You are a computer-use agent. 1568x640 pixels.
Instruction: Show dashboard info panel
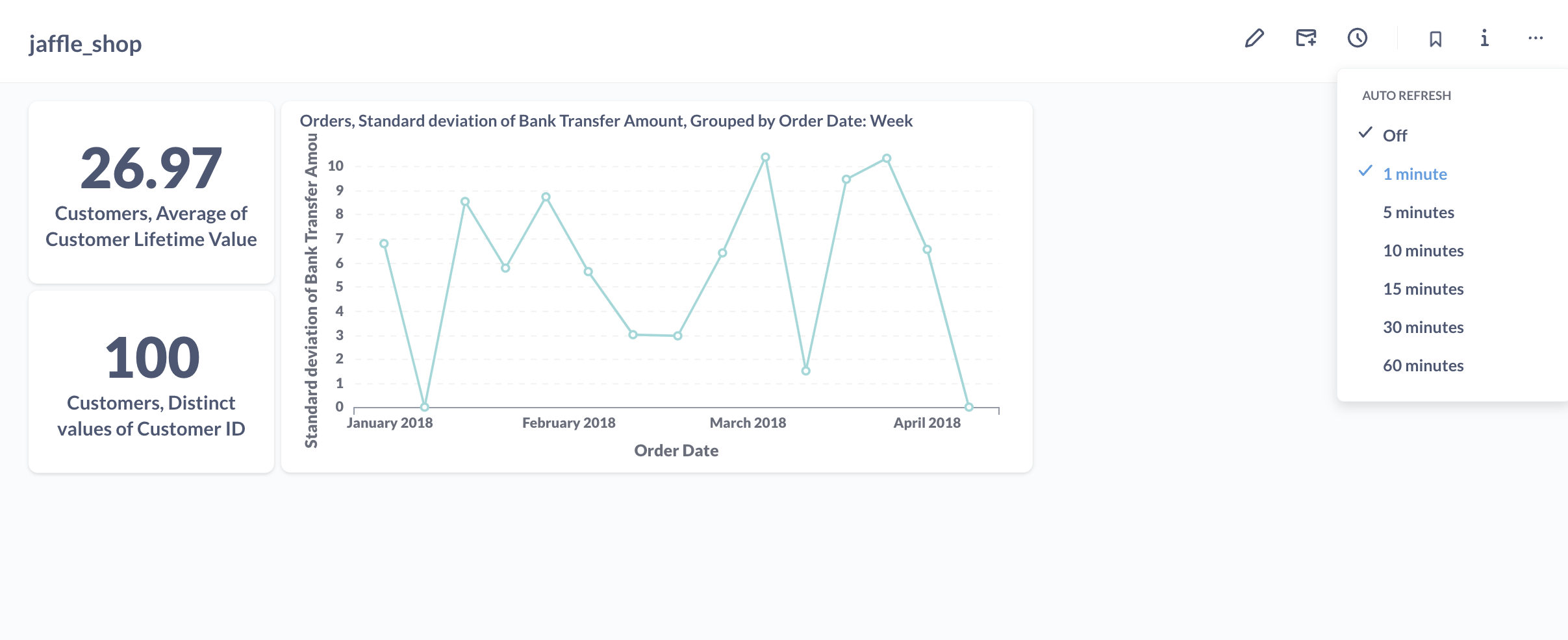pyautogui.click(x=1484, y=39)
